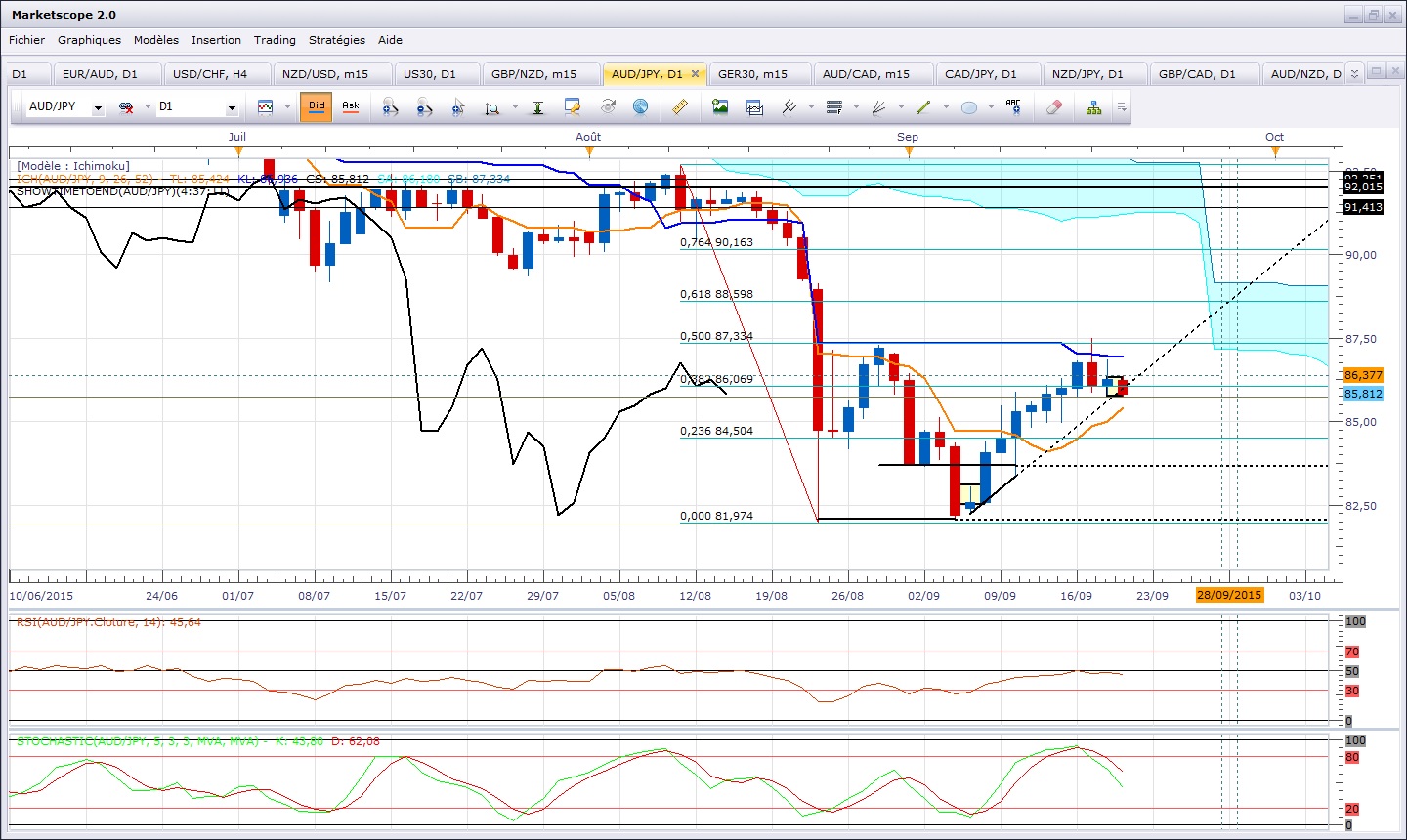
Task: Toggle the crosshair cursor zoom mode
Action: (458, 107)
